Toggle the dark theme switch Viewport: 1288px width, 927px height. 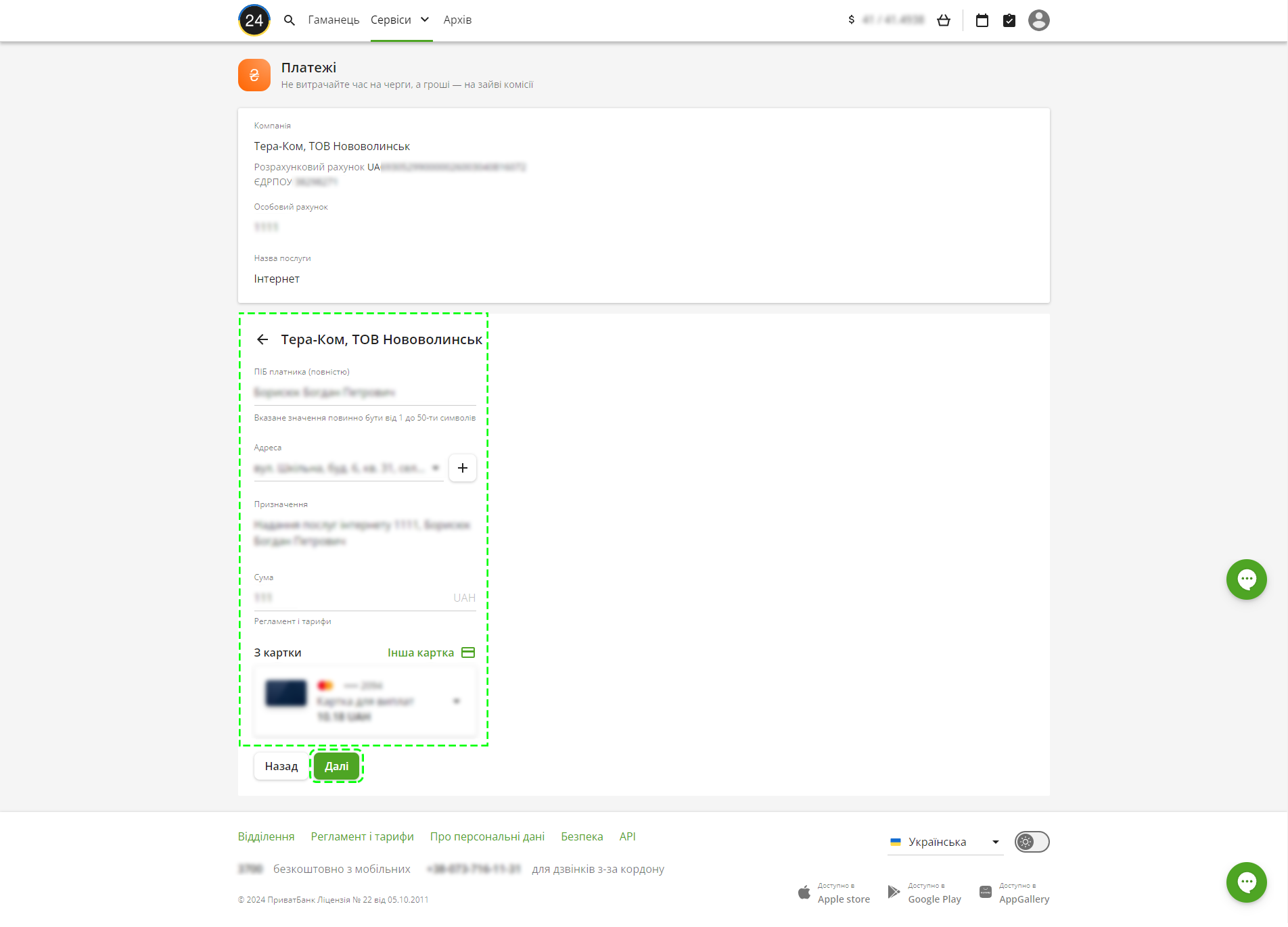coord(1032,842)
